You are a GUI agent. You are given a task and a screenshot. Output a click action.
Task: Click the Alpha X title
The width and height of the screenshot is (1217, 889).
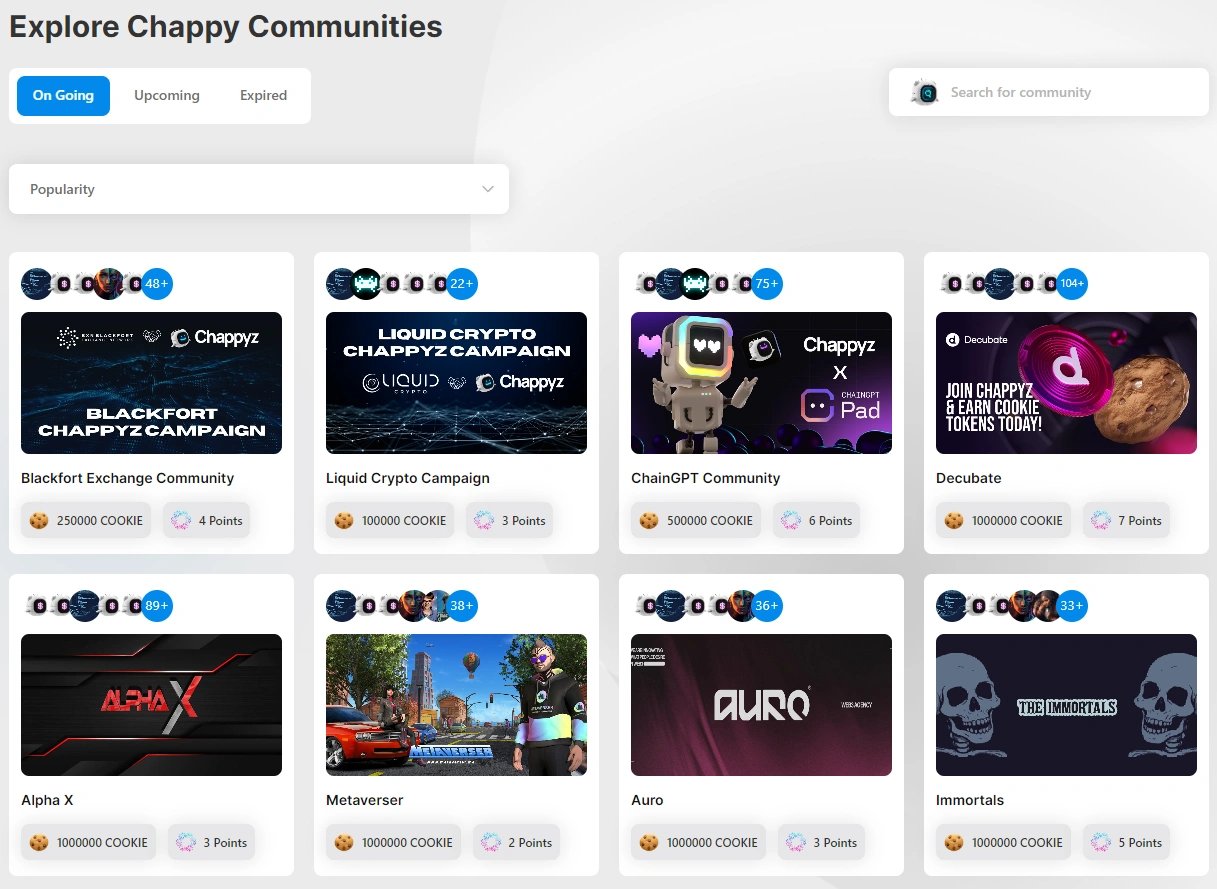[47, 800]
